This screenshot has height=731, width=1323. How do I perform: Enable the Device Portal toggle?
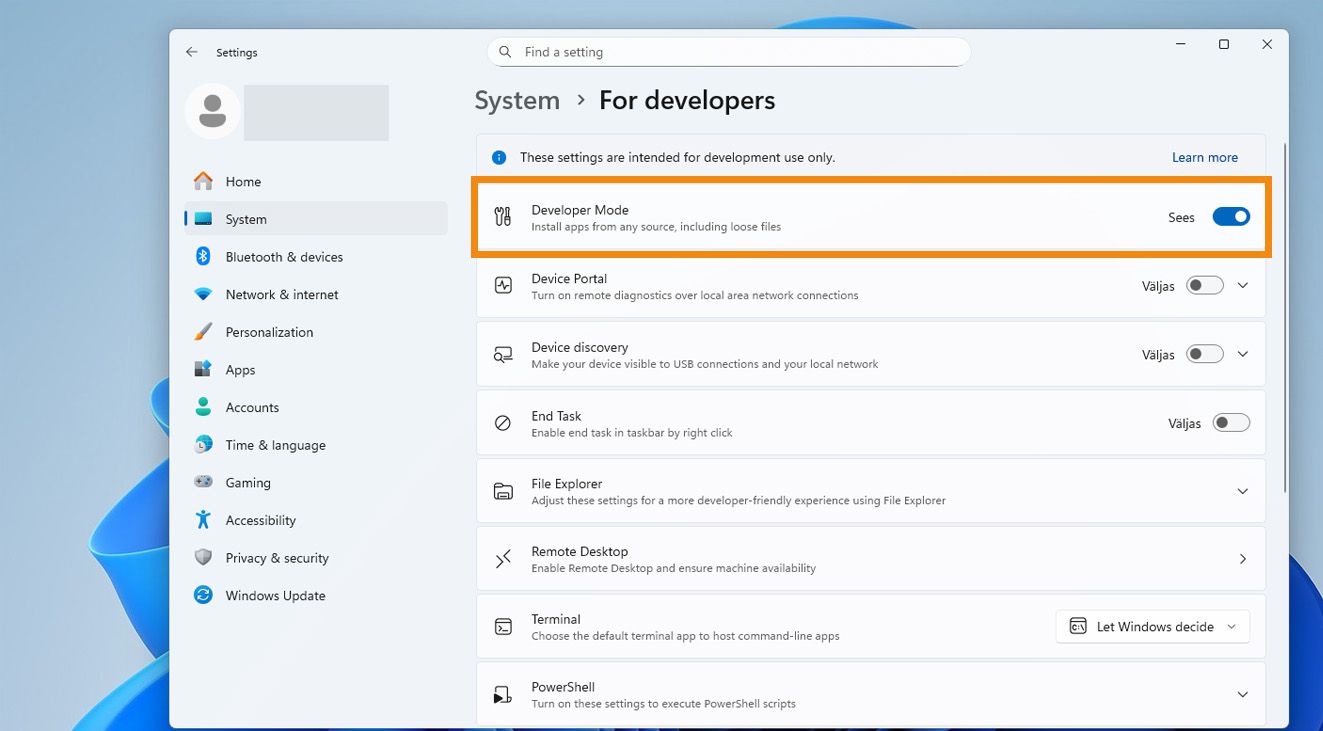[1204, 286]
